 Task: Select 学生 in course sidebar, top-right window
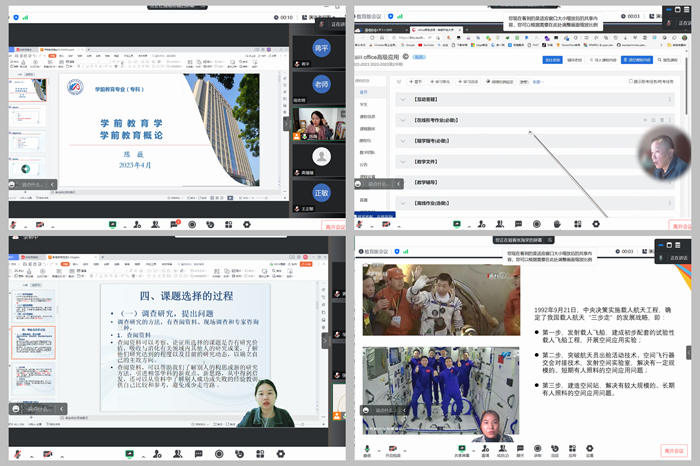click(x=364, y=104)
